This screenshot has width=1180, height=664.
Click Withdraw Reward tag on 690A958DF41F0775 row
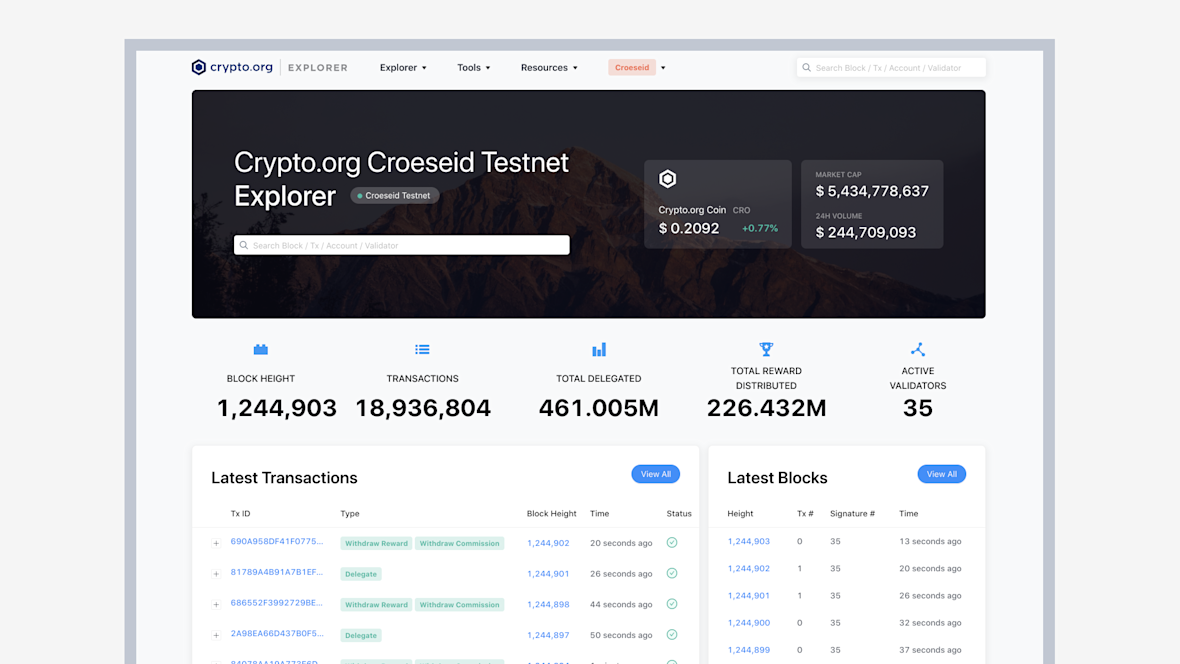(x=376, y=544)
